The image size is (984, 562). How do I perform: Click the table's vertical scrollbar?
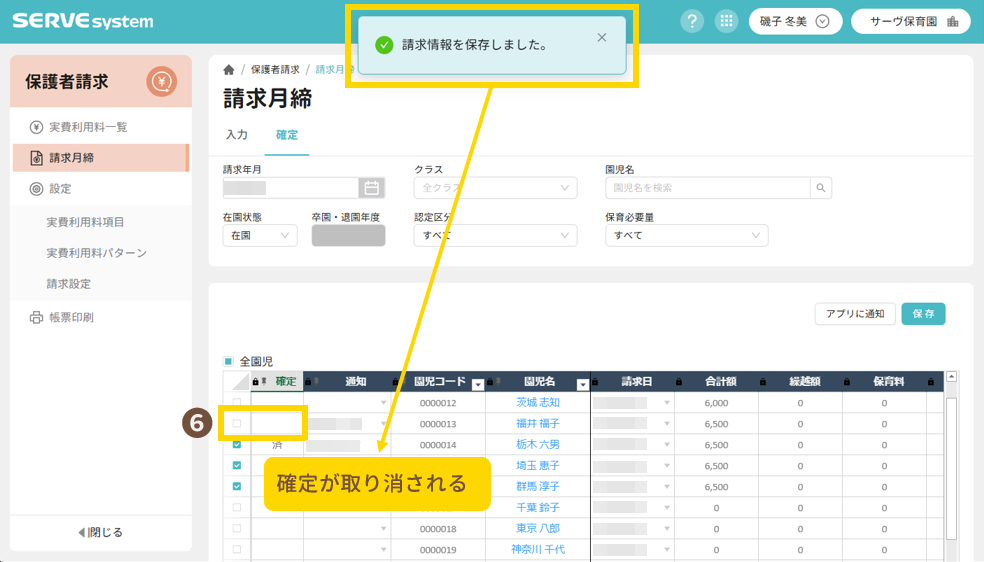pyautogui.click(x=952, y=460)
